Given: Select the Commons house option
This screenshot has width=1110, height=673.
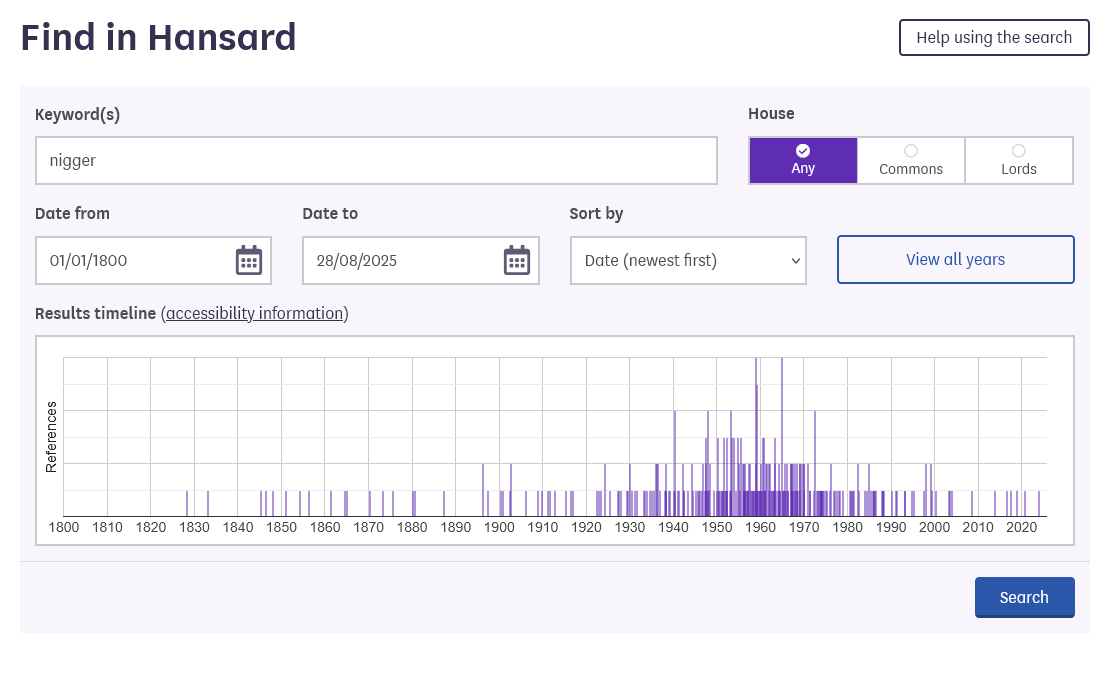Looking at the screenshot, I should 910,161.
